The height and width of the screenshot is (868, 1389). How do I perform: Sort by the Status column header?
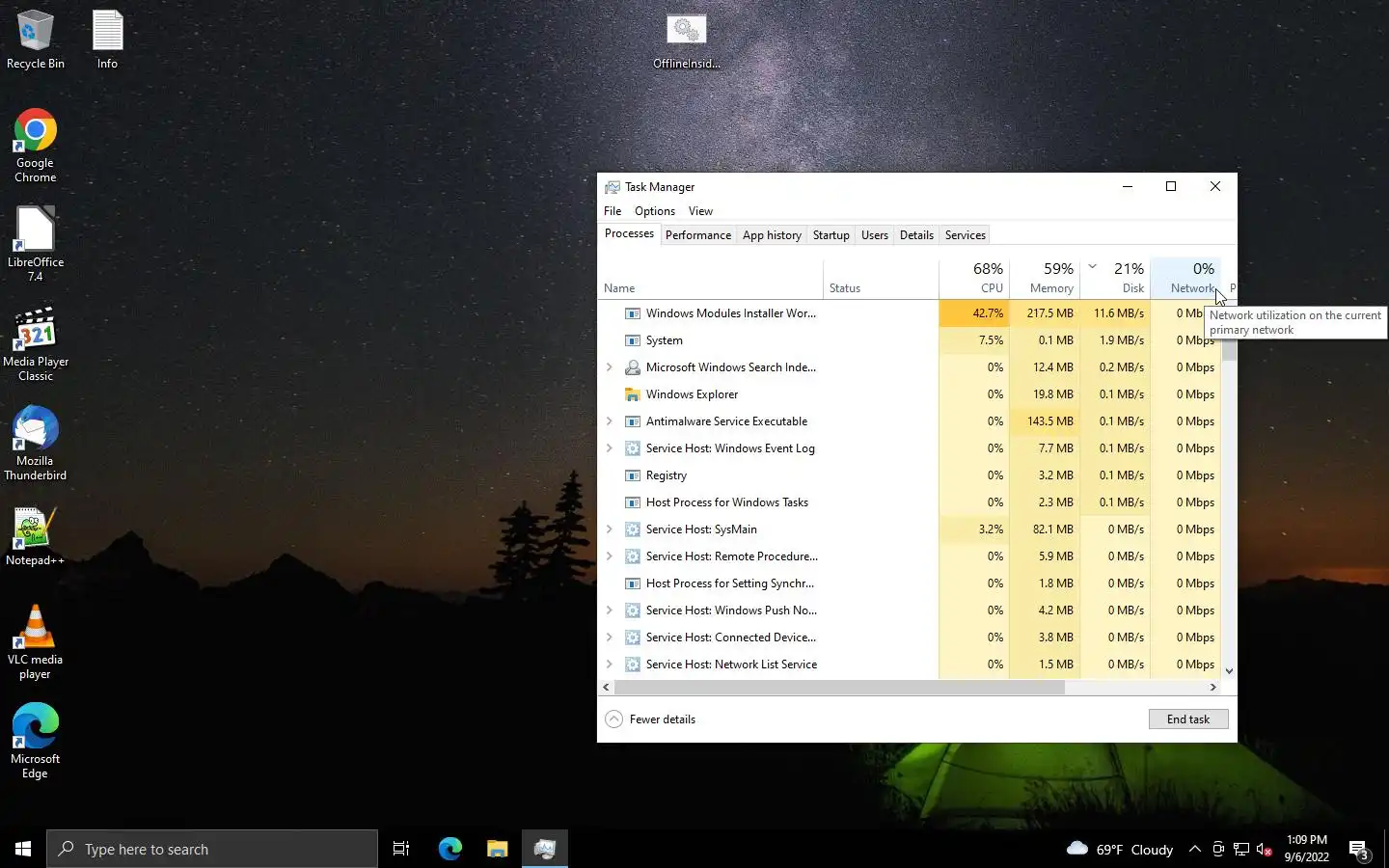pos(881,278)
